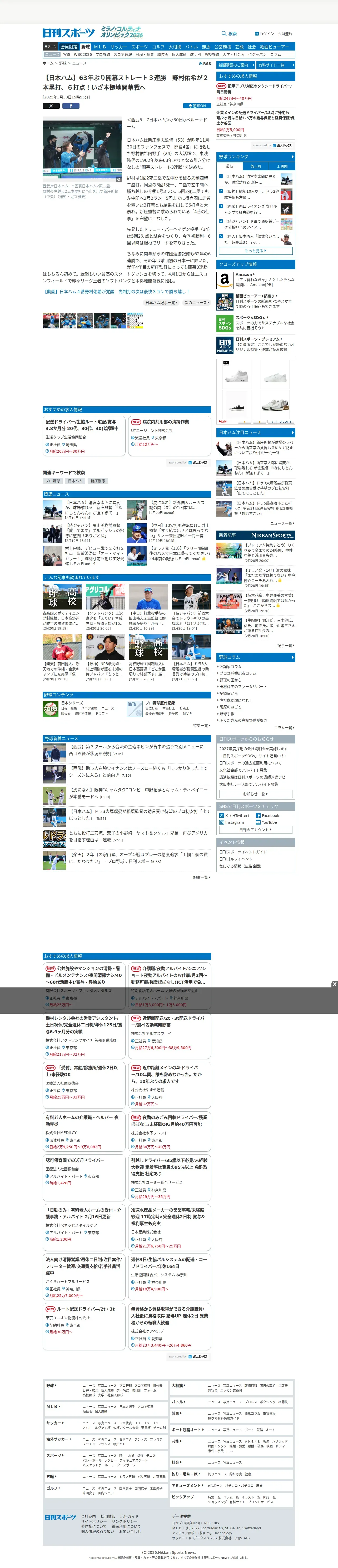
Task: Open the 【西武】第3クール latest news headline
Action: 136,750
